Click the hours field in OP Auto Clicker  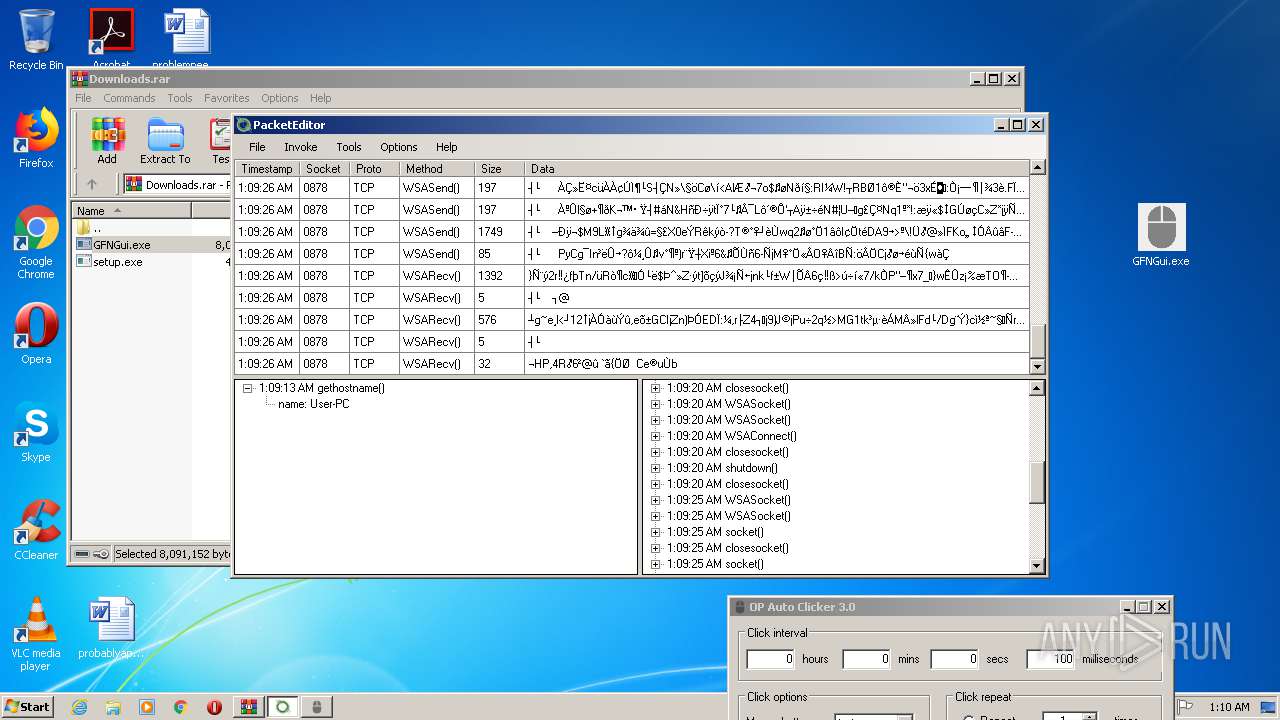pos(770,659)
